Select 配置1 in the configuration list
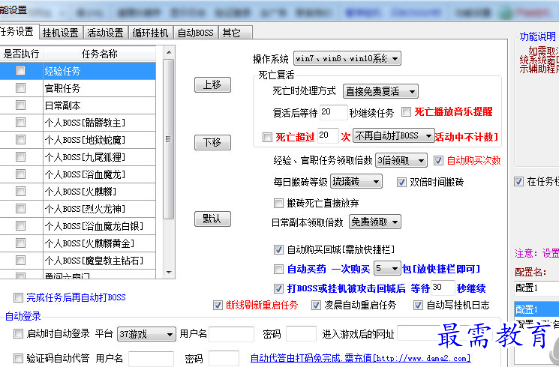This screenshot has width=559, height=367. [537, 309]
